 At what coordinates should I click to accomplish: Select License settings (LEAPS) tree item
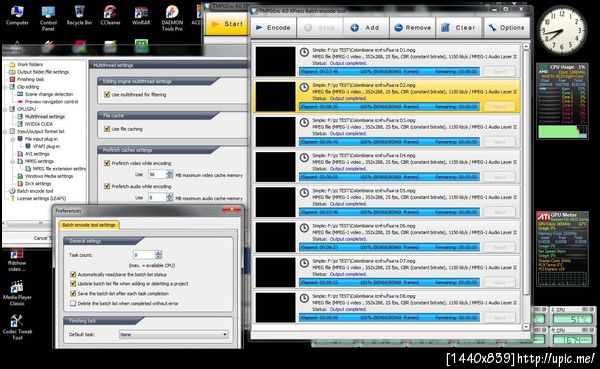pyautogui.click(x=41, y=198)
